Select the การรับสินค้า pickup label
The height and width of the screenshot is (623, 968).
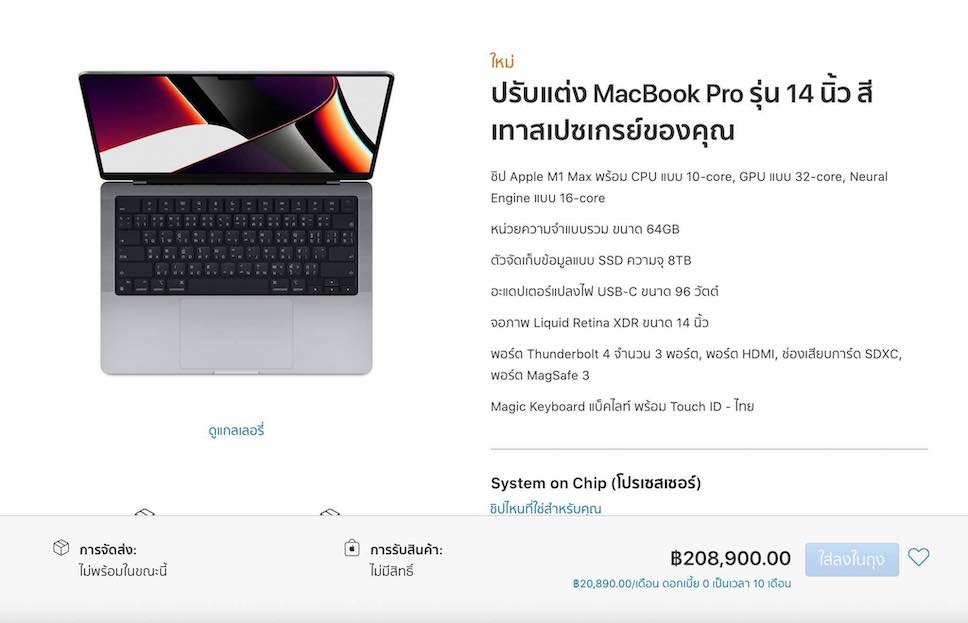click(x=406, y=550)
